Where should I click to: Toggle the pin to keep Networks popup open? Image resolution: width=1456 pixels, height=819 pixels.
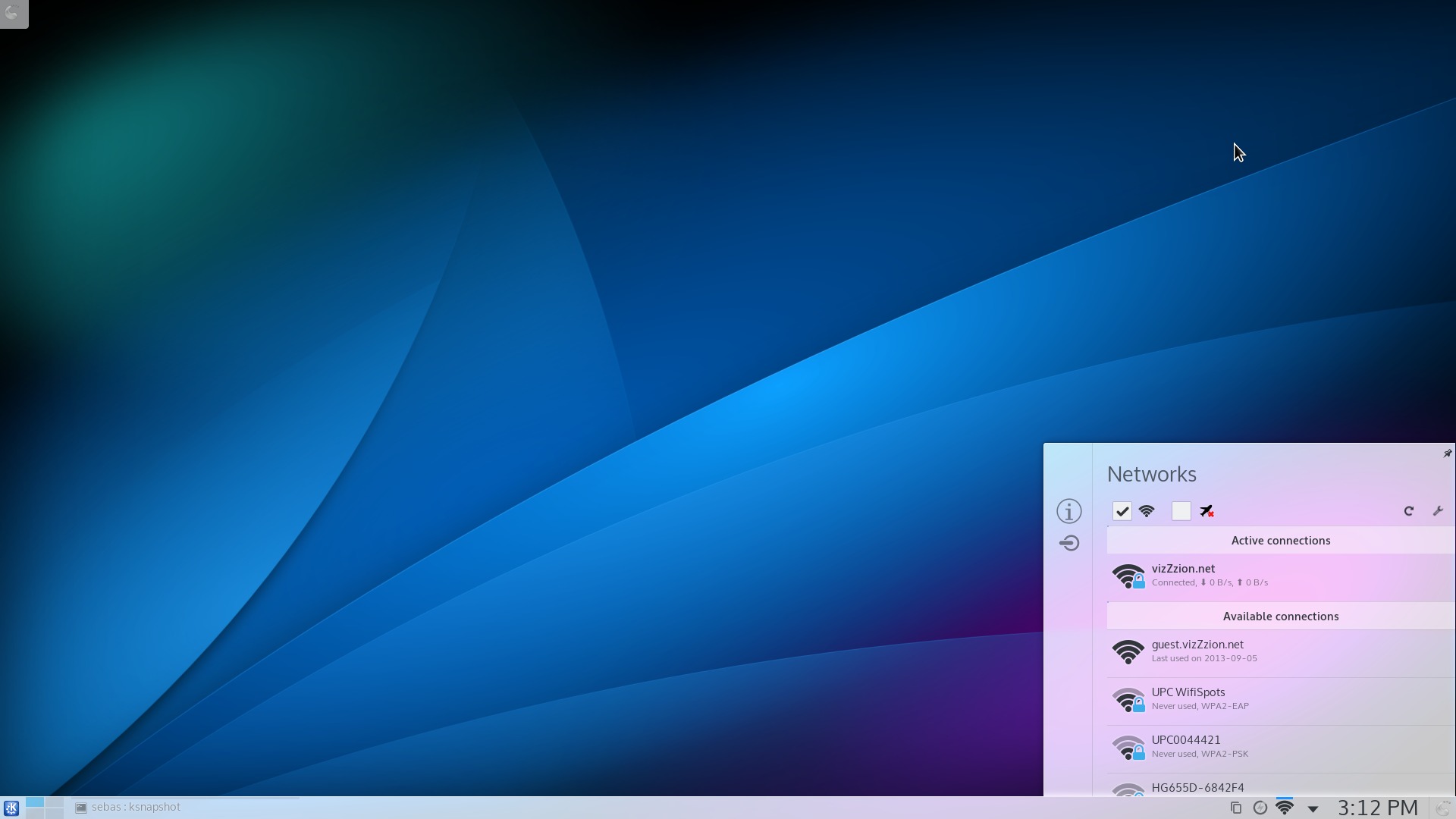pos(1448,453)
